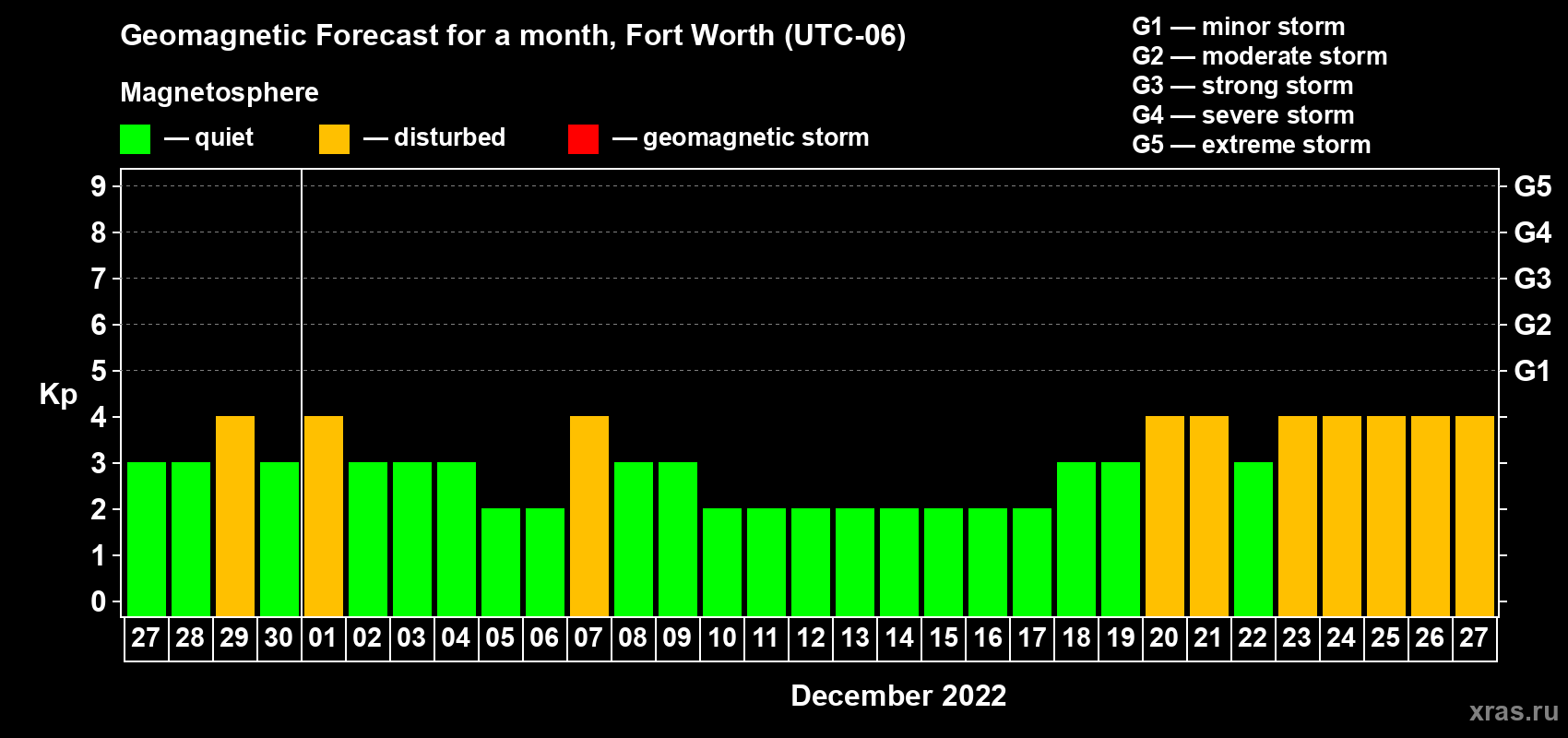The width and height of the screenshot is (1568, 738).
Task: Select the date label 20 on the axis
Action: pos(1164,638)
